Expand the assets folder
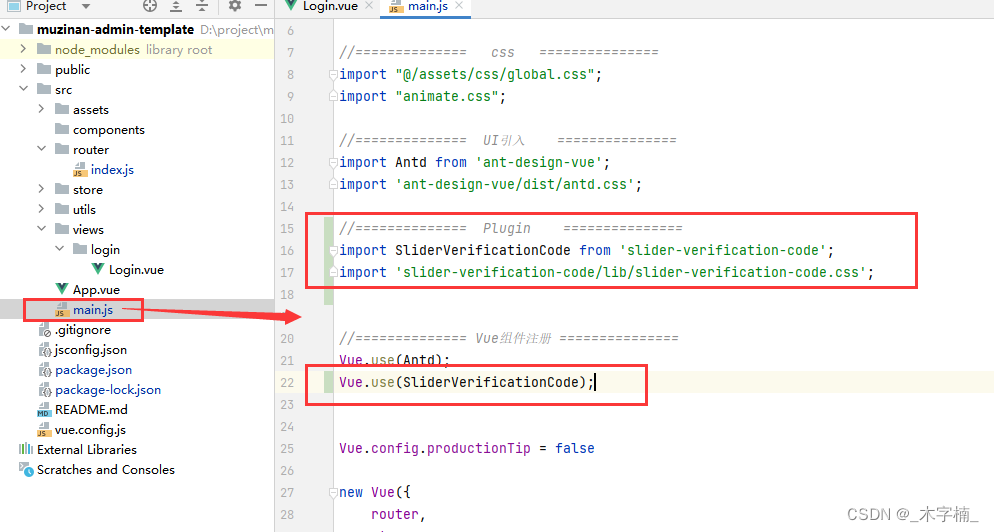Viewport: 994px width, 532px height. click(x=41, y=109)
